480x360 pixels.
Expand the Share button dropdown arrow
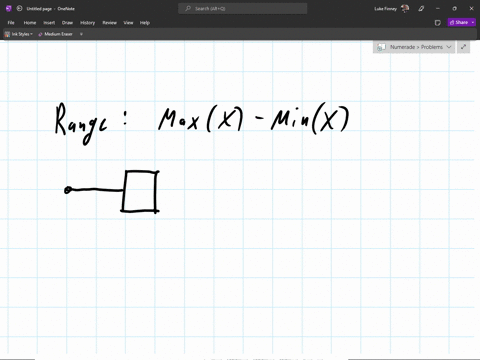[x=473, y=22]
